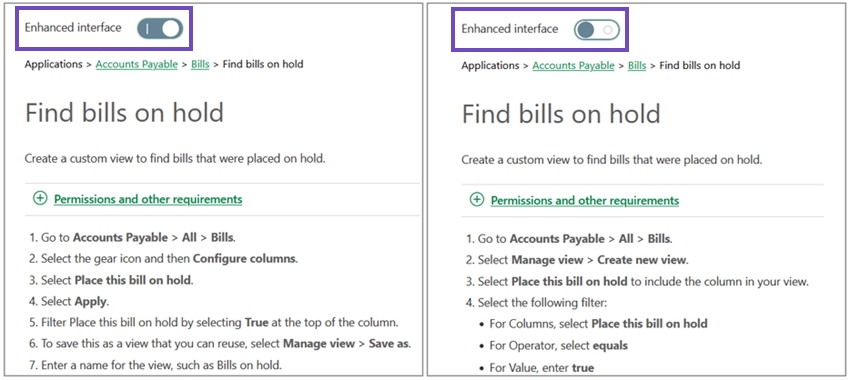The width and height of the screenshot is (850, 380).
Task: Open Bills breadcrumb link in right panel
Action: tap(637, 66)
